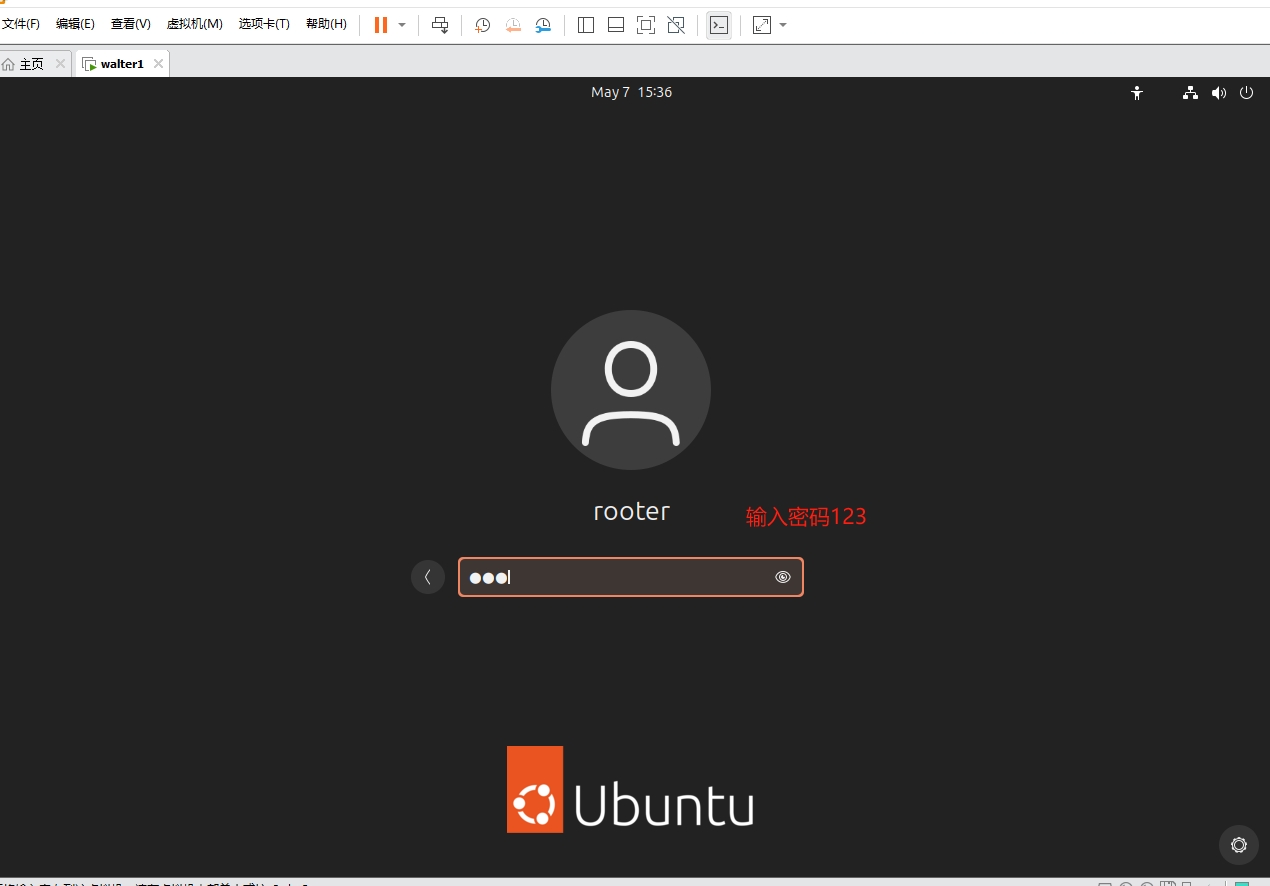Screen dimensions: 1270x886
Task: Pause the running virtual machine
Action: coord(380,25)
